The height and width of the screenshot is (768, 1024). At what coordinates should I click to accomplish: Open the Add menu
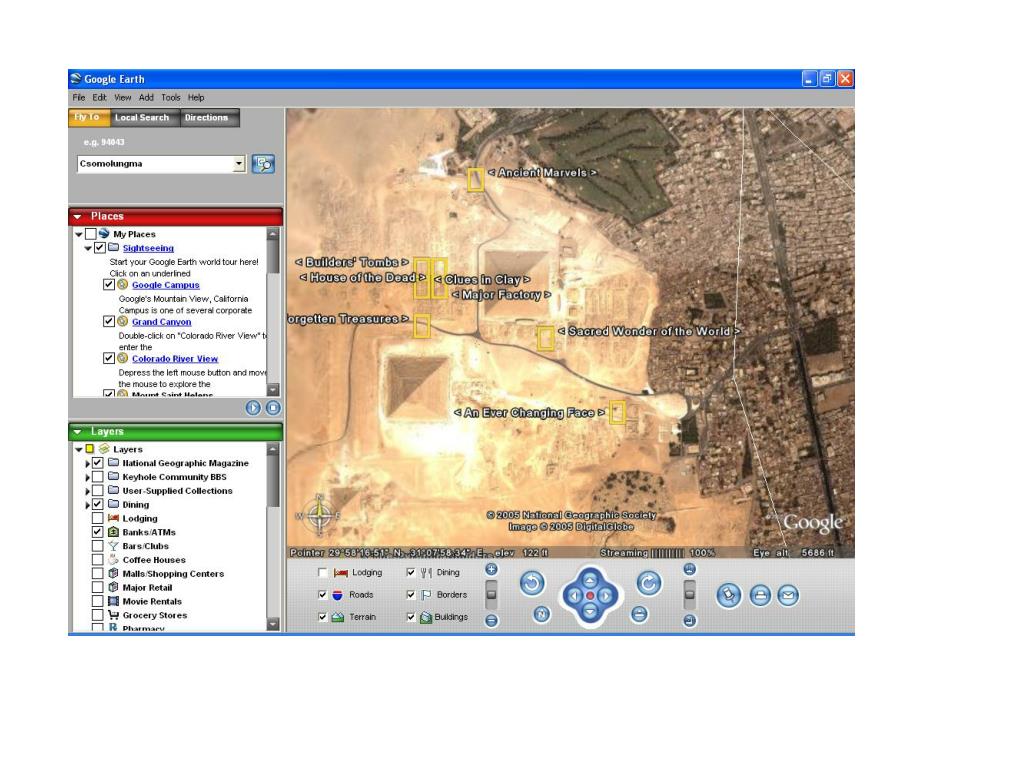tap(146, 97)
